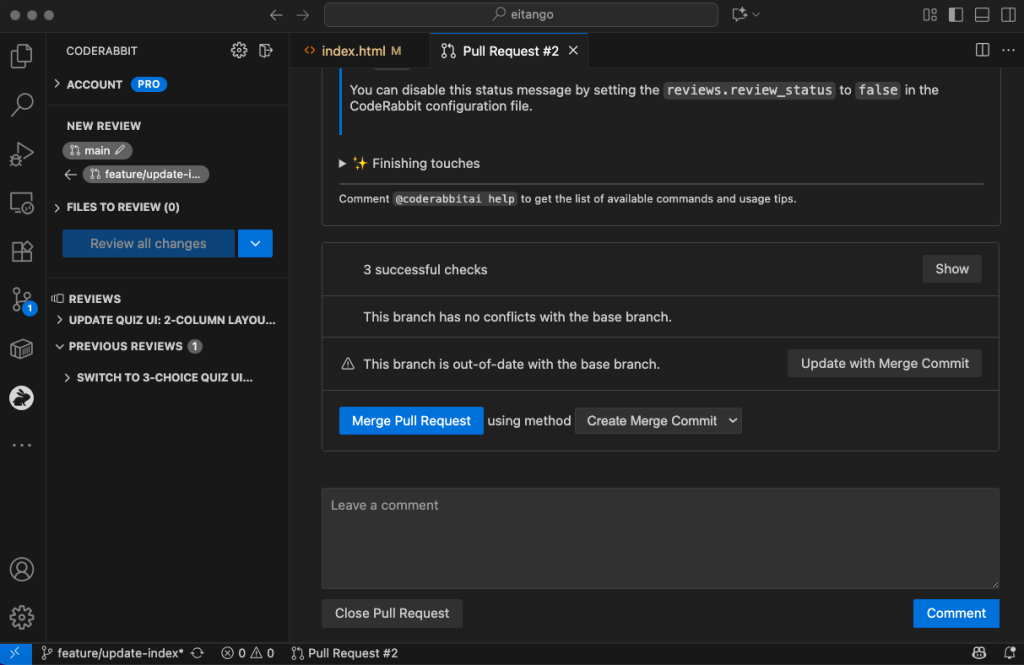This screenshot has width=1024, height=665.
Task: Open the merge method dropdown
Action: [658, 421]
